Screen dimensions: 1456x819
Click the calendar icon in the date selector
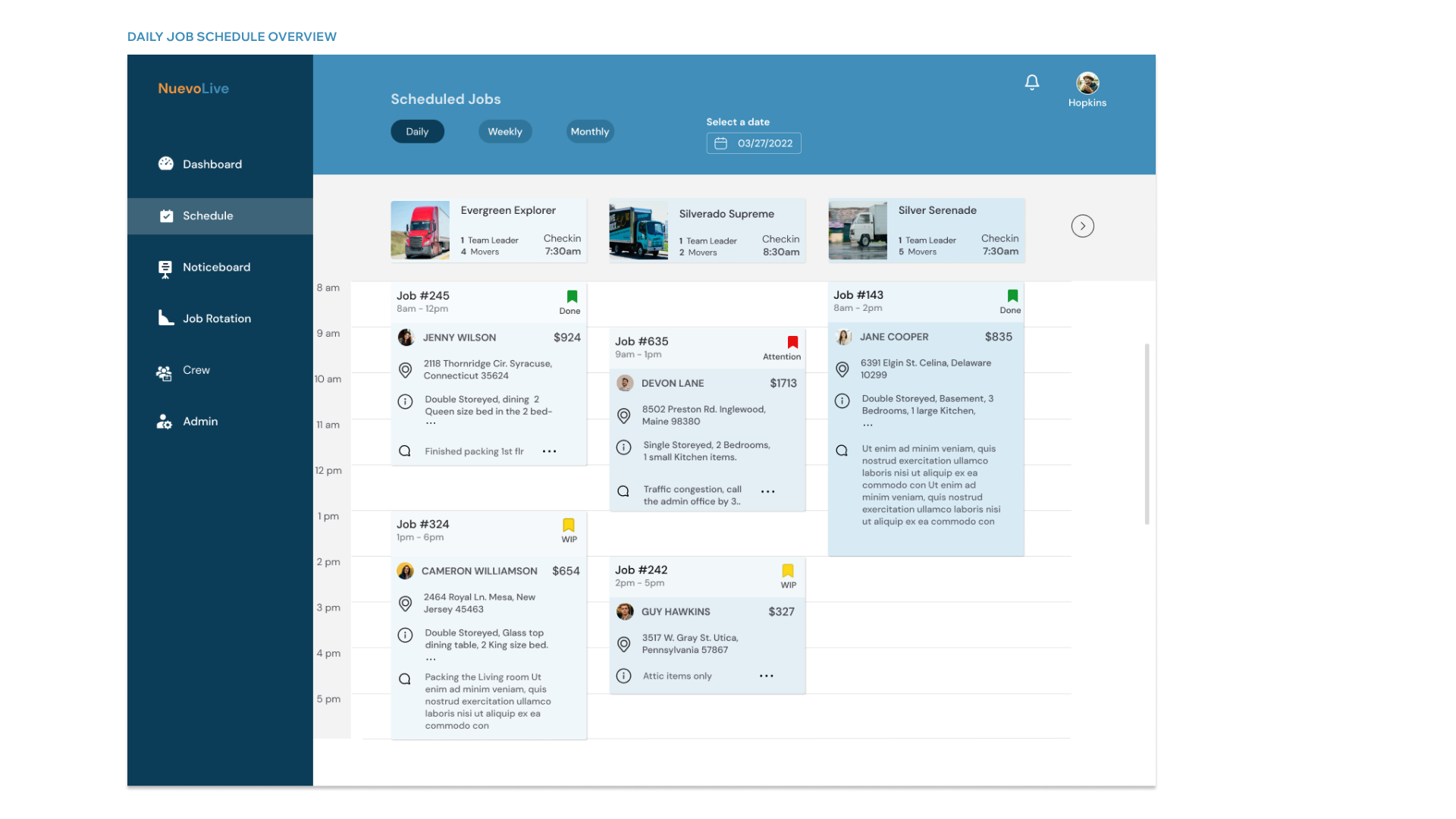pyautogui.click(x=720, y=143)
